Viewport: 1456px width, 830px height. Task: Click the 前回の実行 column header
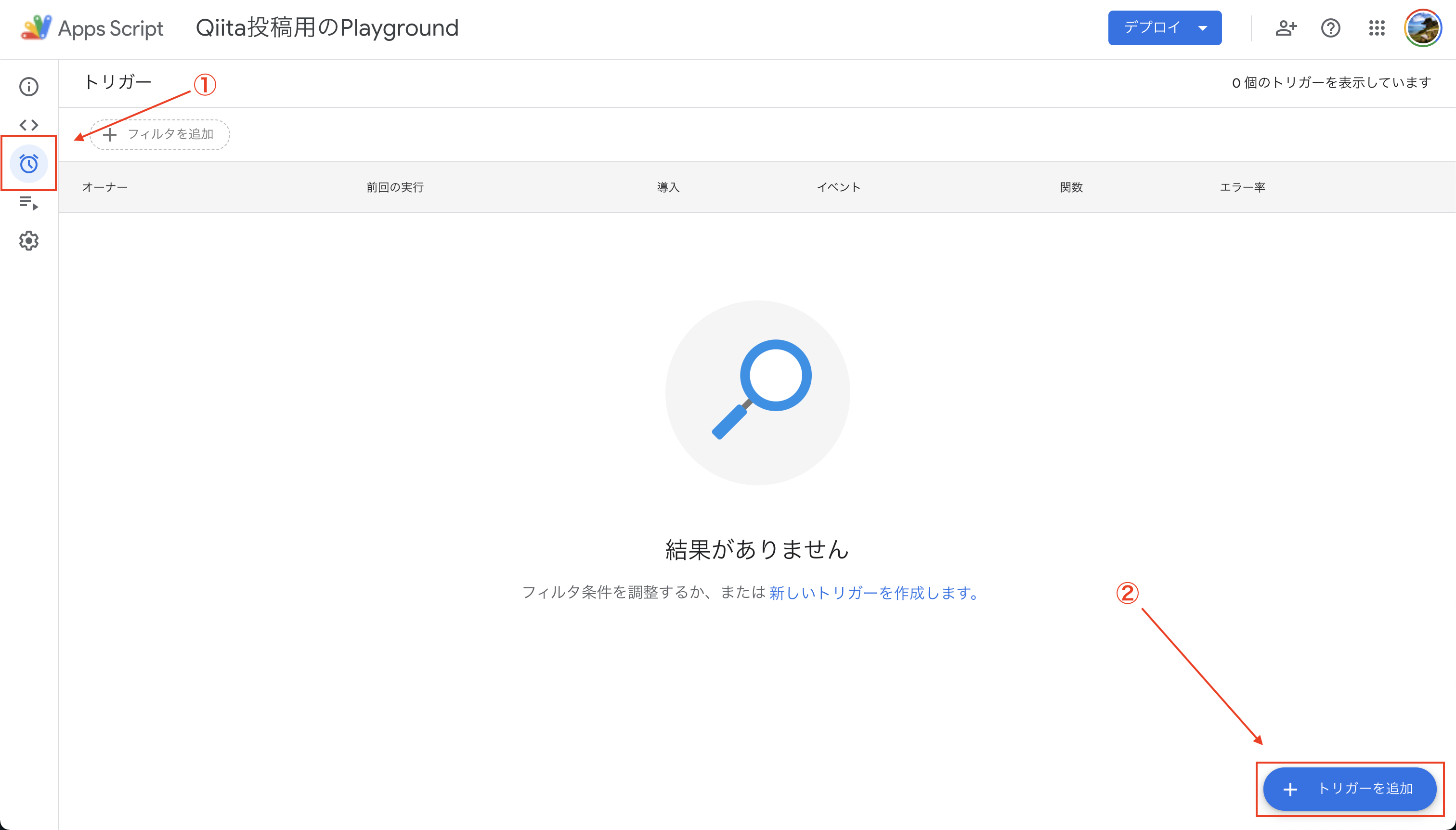(x=394, y=188)
